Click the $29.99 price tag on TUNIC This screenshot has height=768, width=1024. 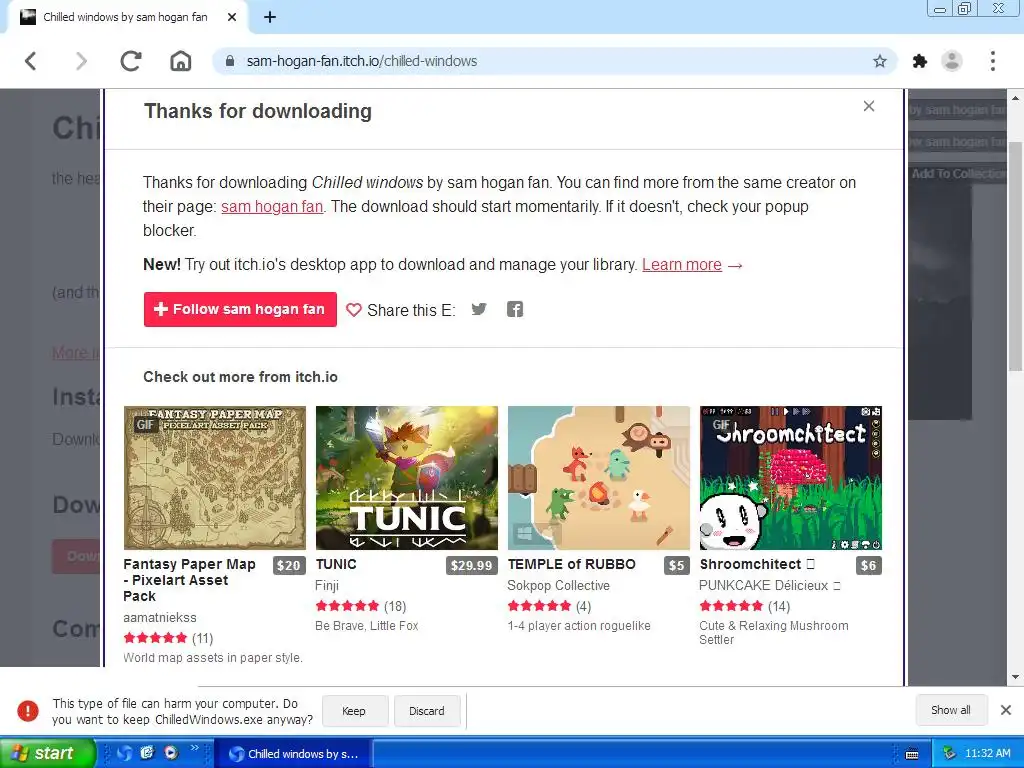pos(472,566)
